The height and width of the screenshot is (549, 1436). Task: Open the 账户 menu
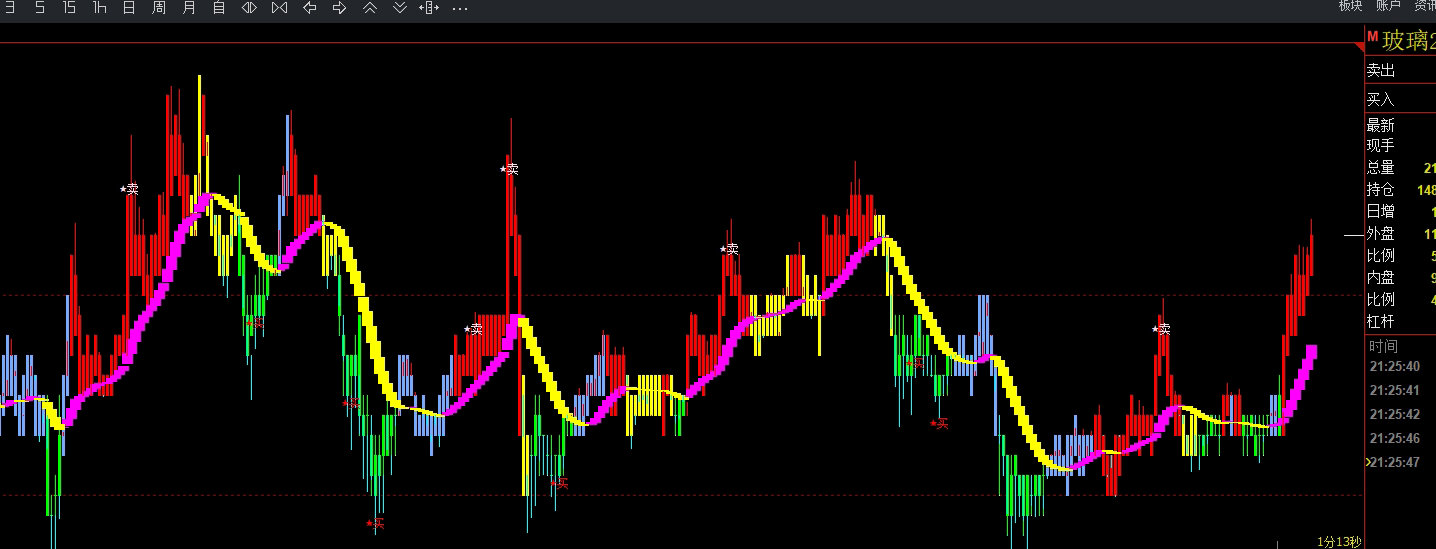pyautogui.click(x=1388, y=6)
